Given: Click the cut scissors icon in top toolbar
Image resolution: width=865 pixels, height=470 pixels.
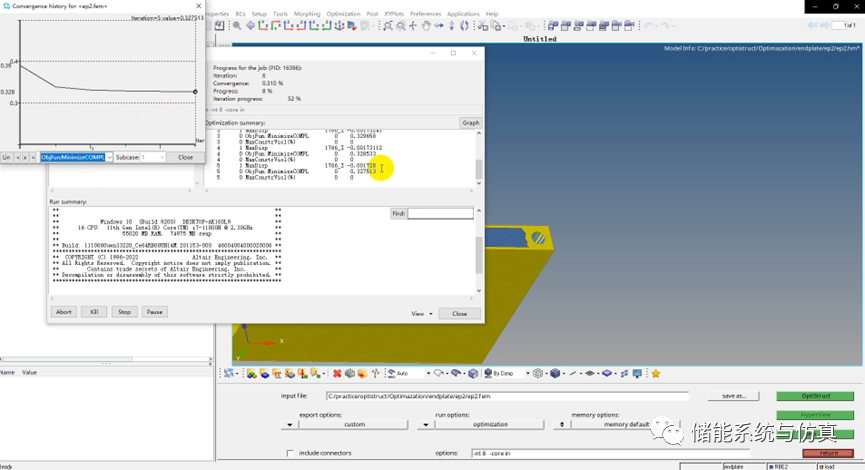Looking at the screenshot, I should tap(482, 26).
